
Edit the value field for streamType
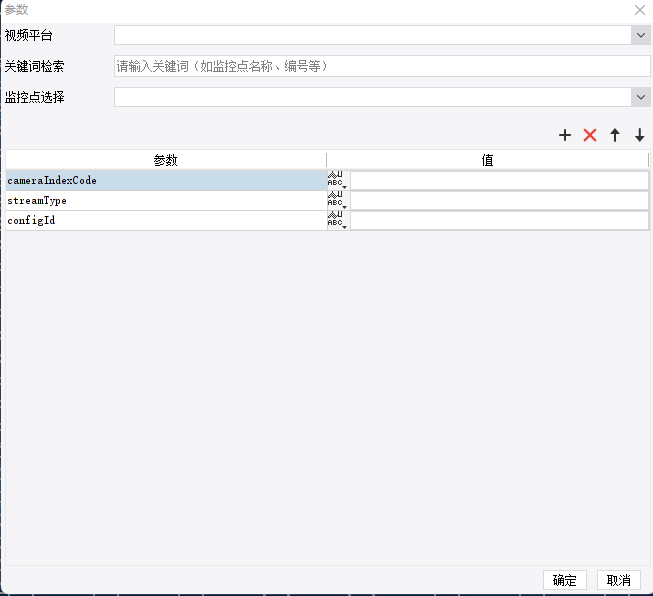499,200
